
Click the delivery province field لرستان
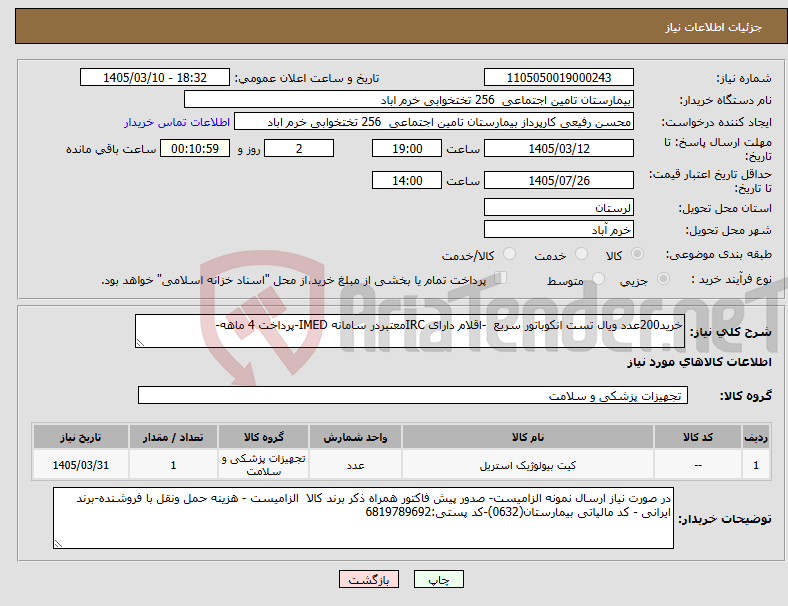[x=558, y=207]
